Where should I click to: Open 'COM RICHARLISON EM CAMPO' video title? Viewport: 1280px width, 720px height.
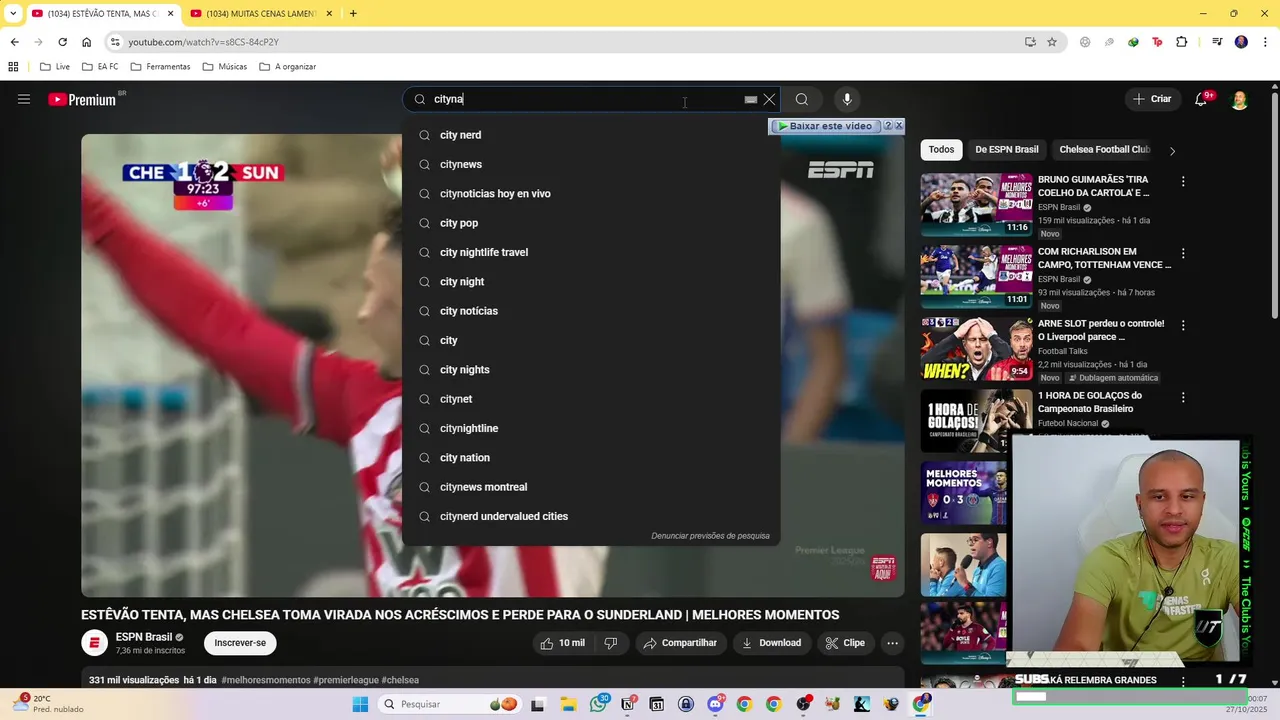coord(1104,258)
